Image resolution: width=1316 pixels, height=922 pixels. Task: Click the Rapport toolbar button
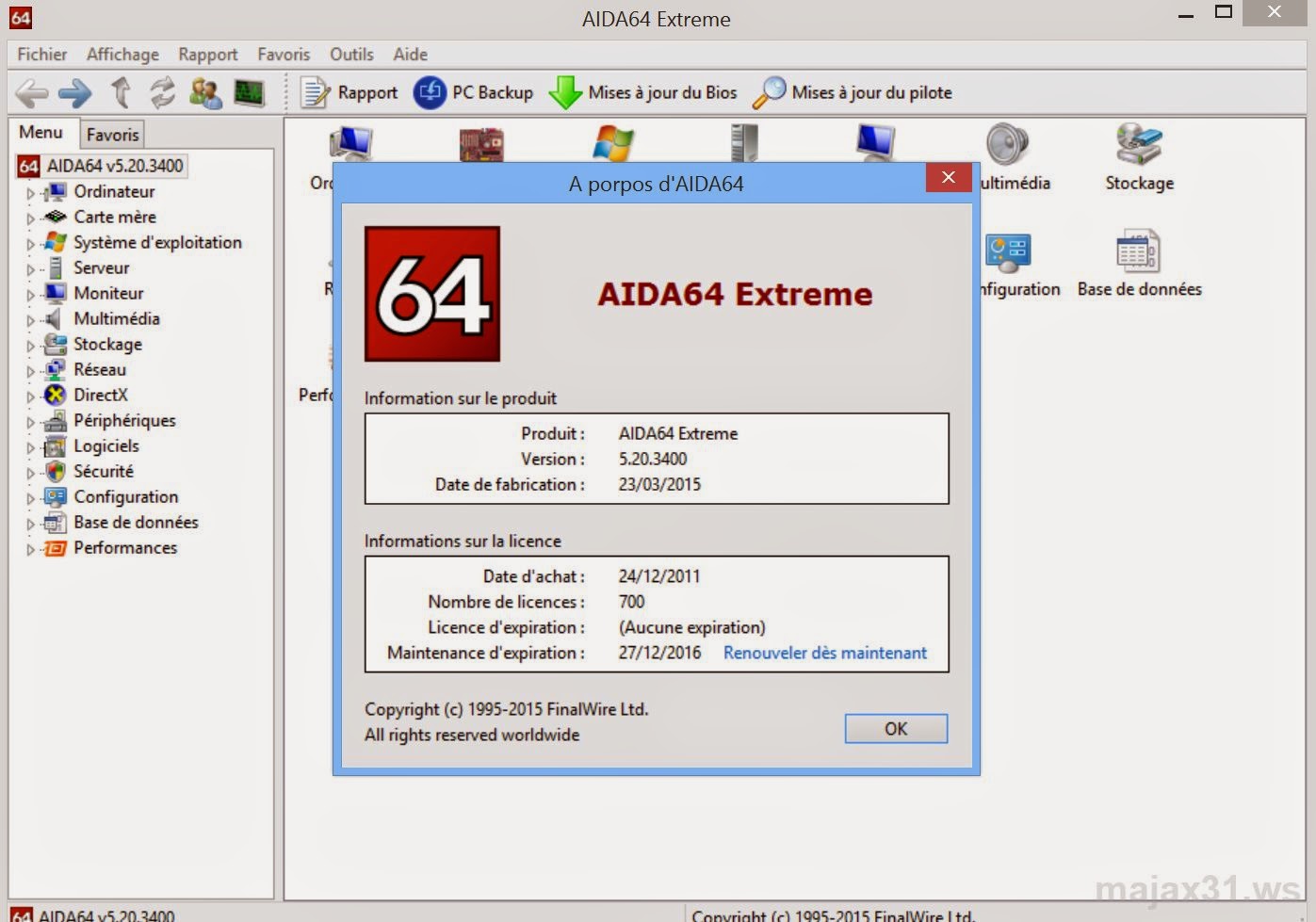(x=349, y=92)
